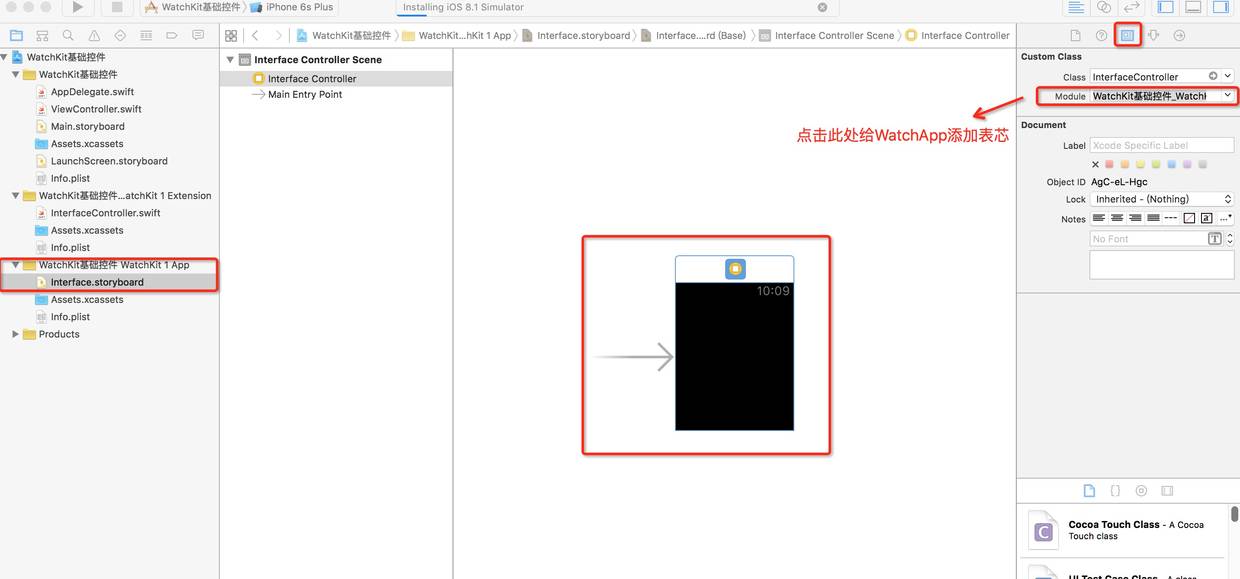1240x579 pixels.
Task: Switch to the Assistant editor
Action: point(1104,7)
